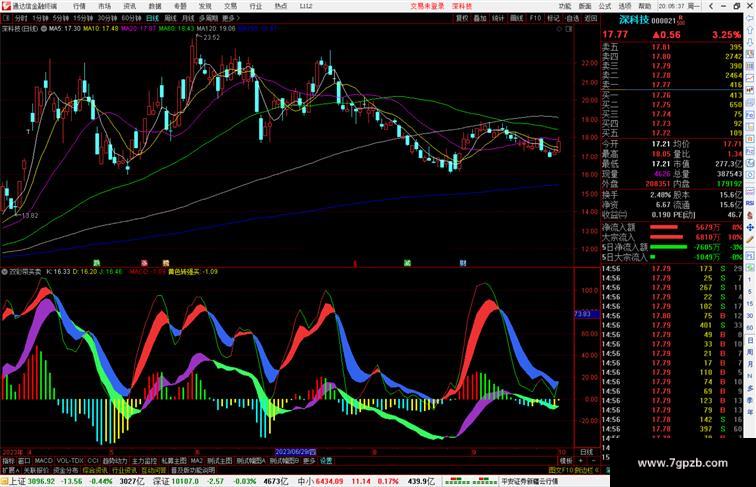The width and height of the screenshot is (756, 487).
Task: Open the 公式 menu
Action: click(x=605, y=6)
